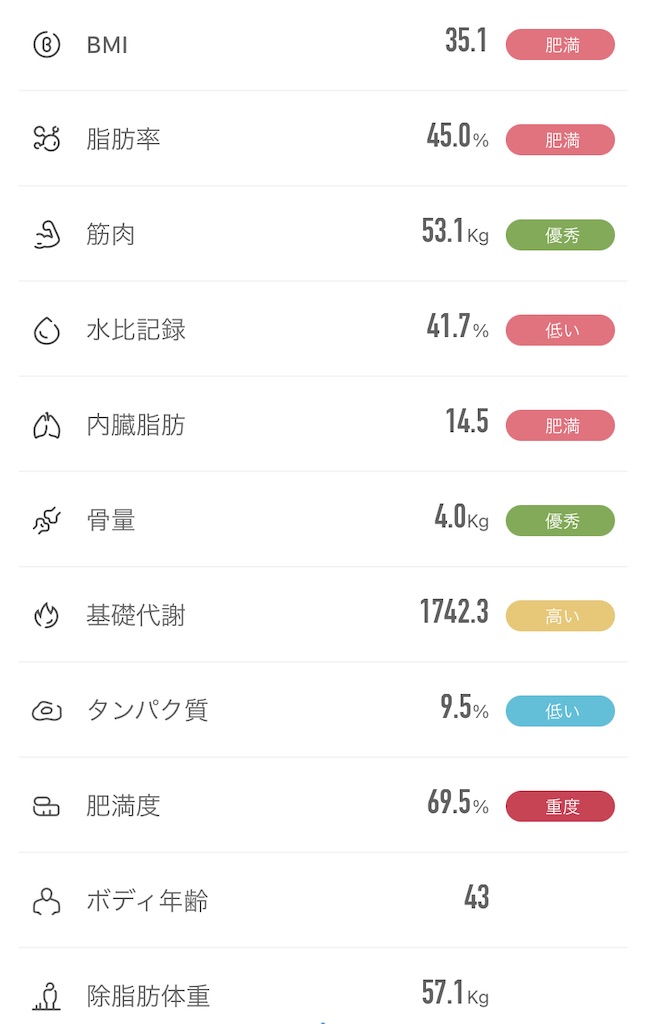Click the 基礎代謝 flame icon

[x=44, y=615]
